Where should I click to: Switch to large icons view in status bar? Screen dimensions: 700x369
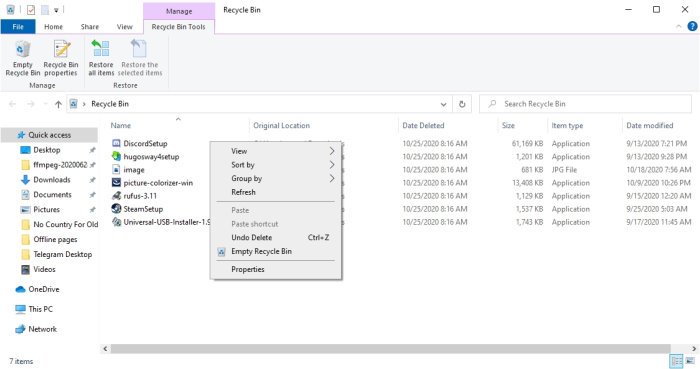tap(690, 361)
